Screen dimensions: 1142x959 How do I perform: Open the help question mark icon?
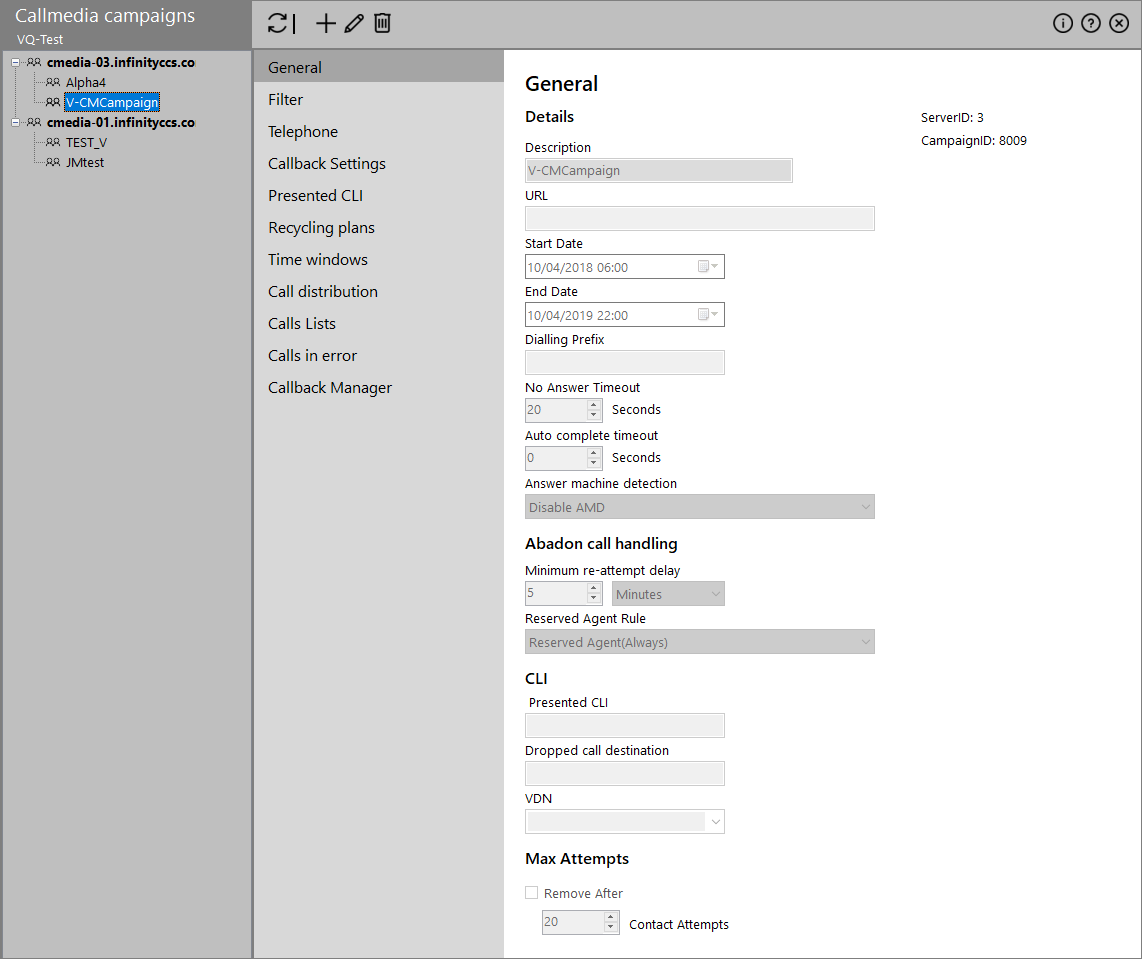(1091, 24)
